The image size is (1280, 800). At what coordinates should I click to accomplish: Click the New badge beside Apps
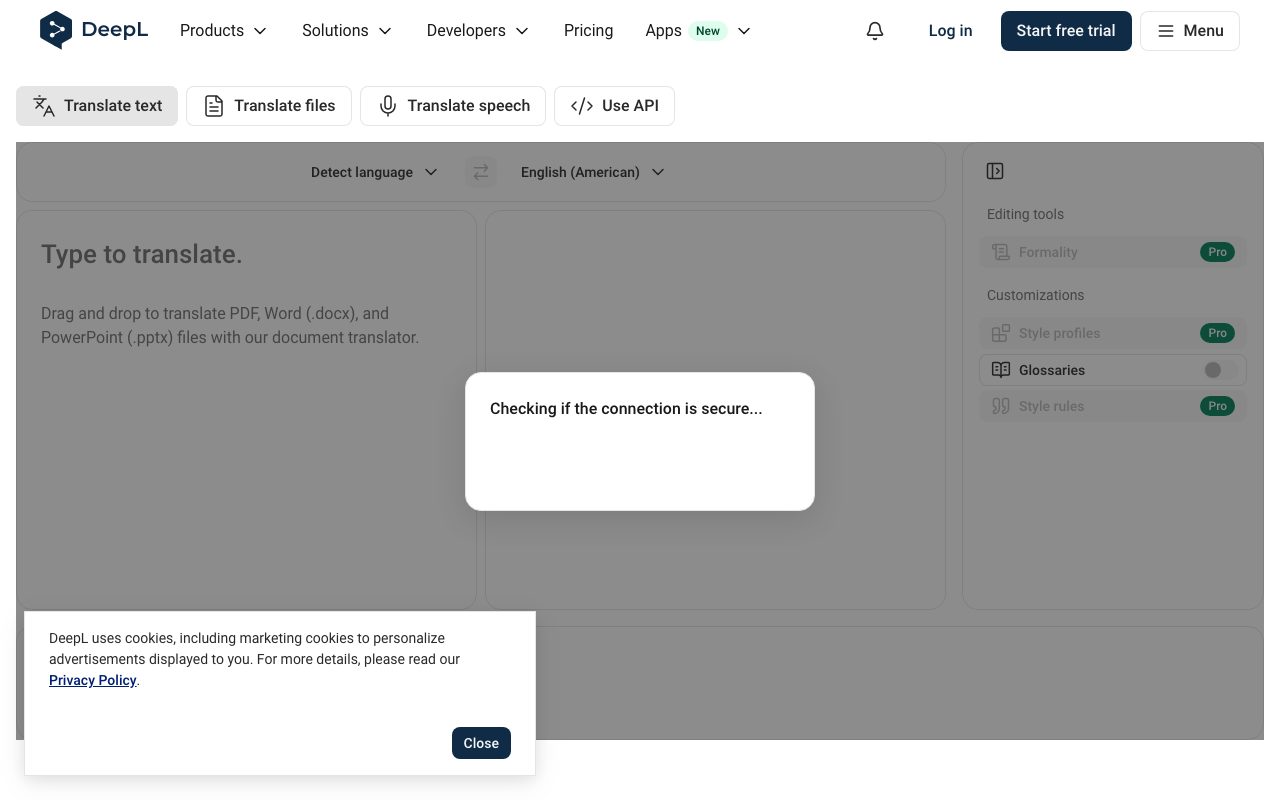(x=708, y=31)
